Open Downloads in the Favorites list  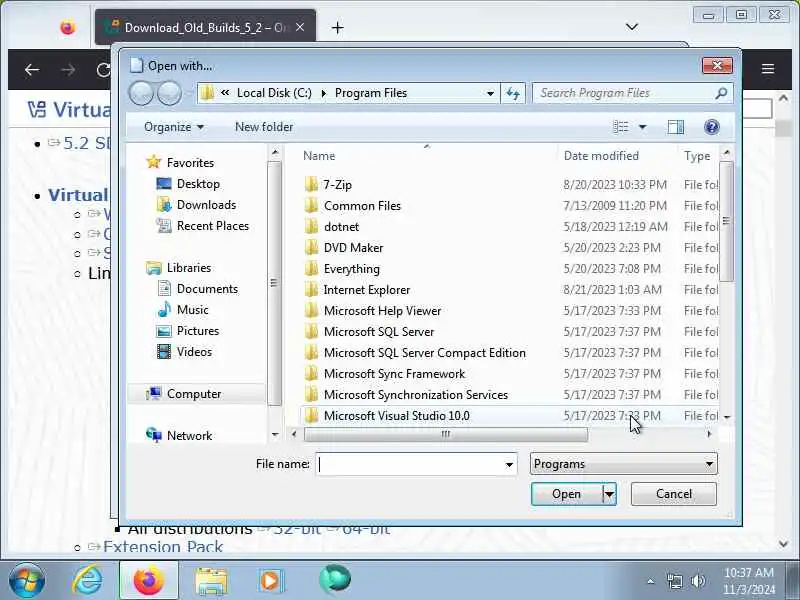(206, 205)
